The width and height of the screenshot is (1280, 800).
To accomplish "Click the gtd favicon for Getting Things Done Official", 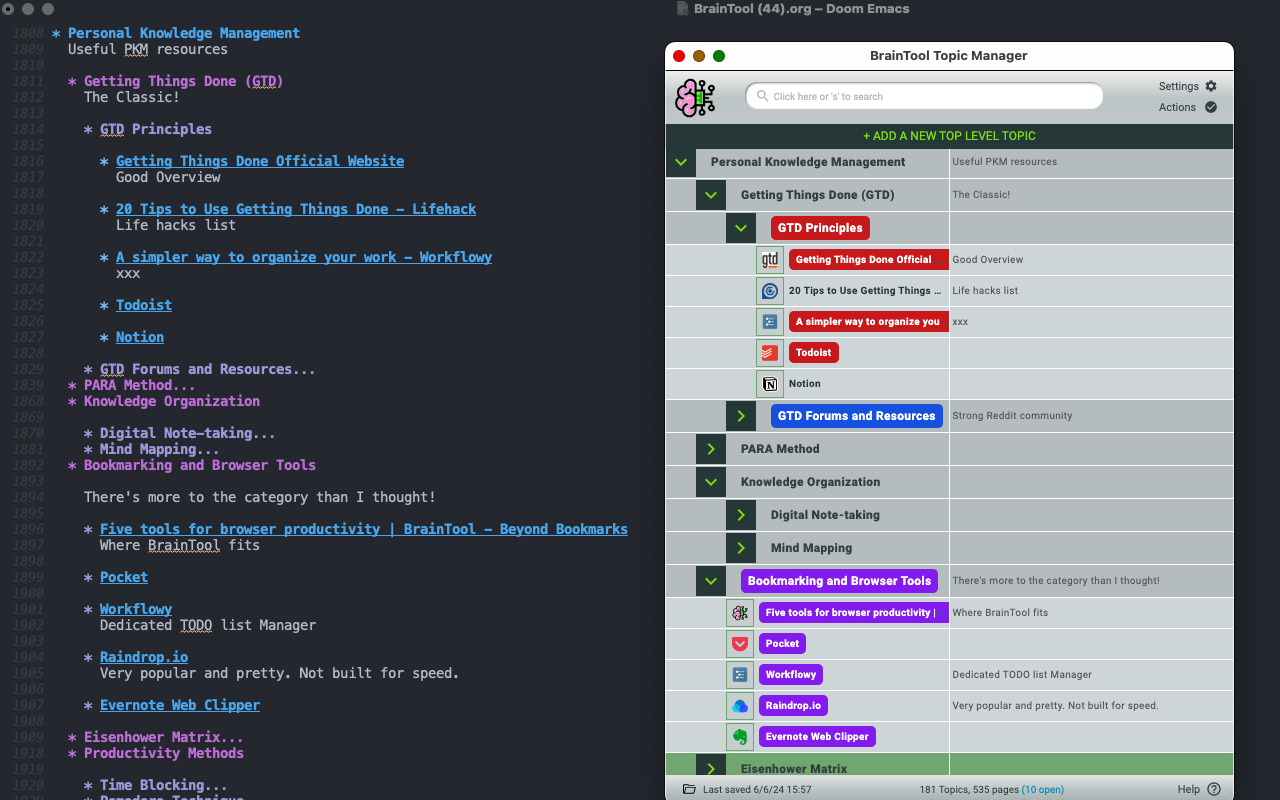I will point(770,260).
